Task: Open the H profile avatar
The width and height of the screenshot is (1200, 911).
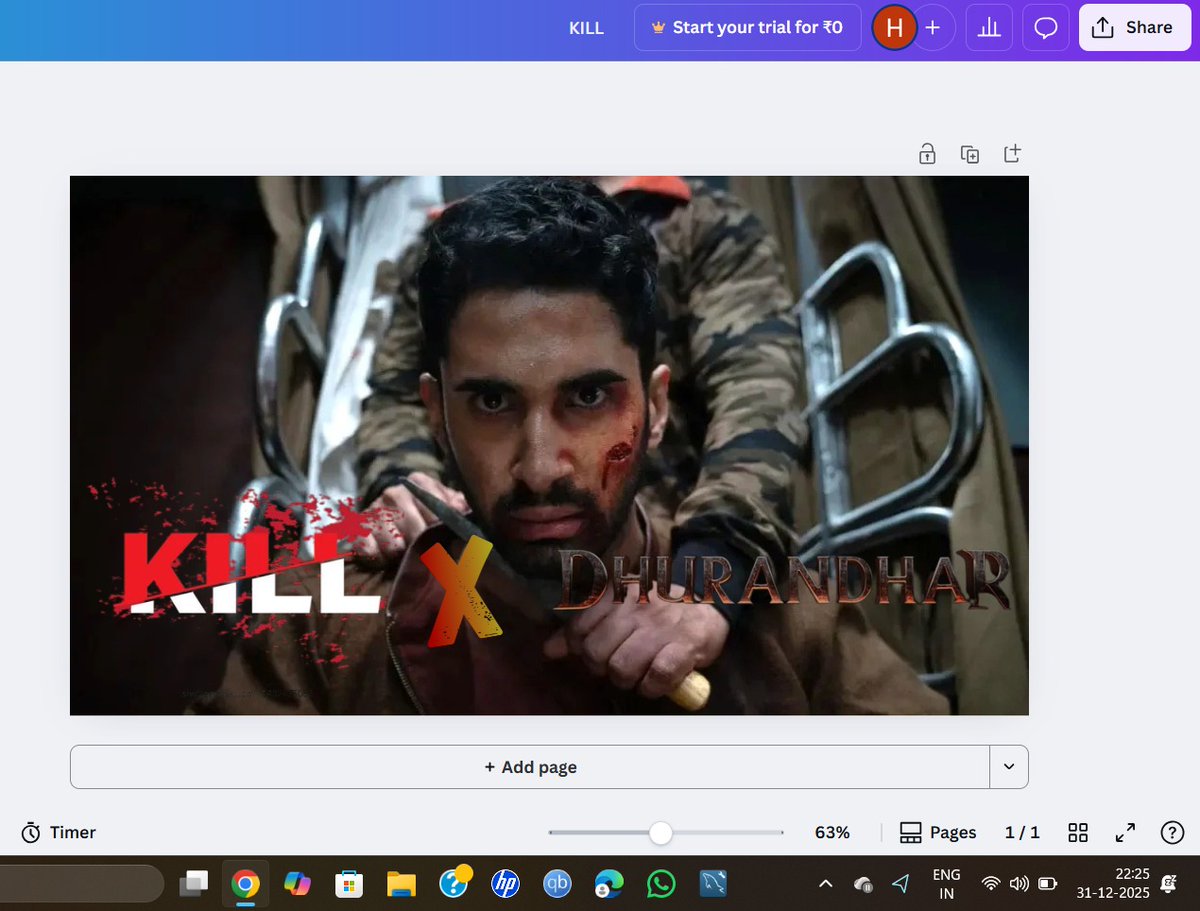Action: (895, 28)
